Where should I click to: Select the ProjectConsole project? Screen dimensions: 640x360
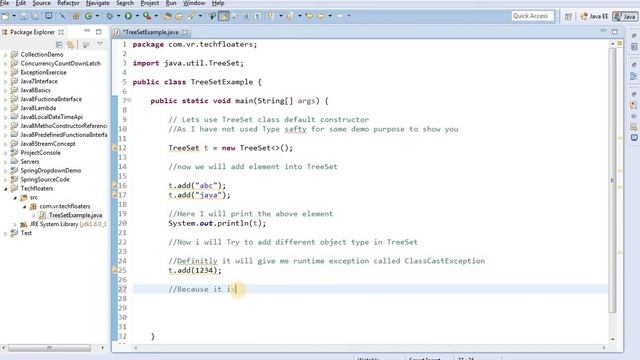coord(40,153)
